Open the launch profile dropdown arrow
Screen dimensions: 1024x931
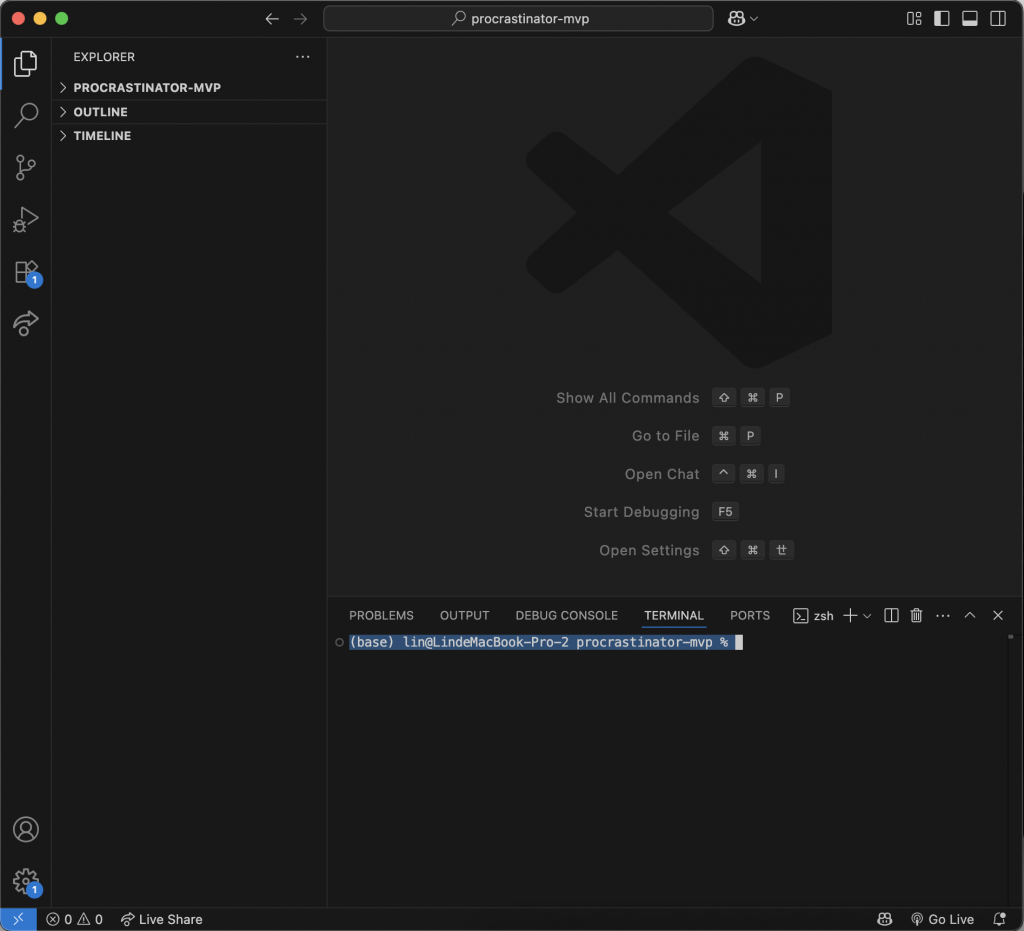(867, 616)
